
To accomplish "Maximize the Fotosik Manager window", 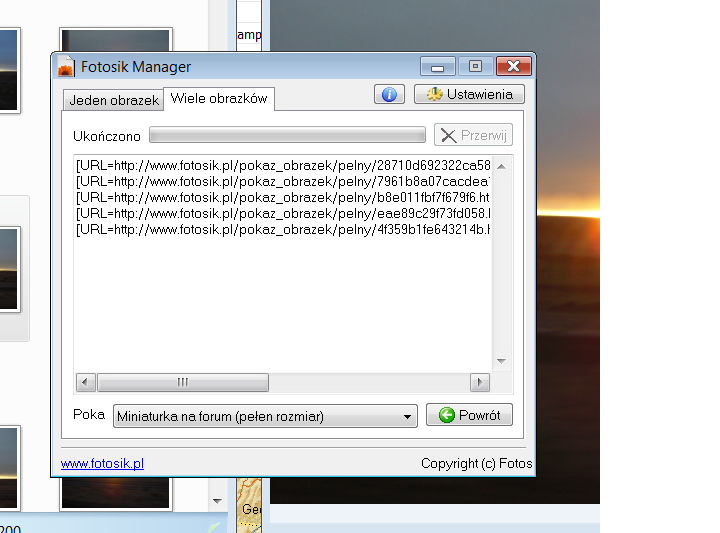I will pos(475,67).
